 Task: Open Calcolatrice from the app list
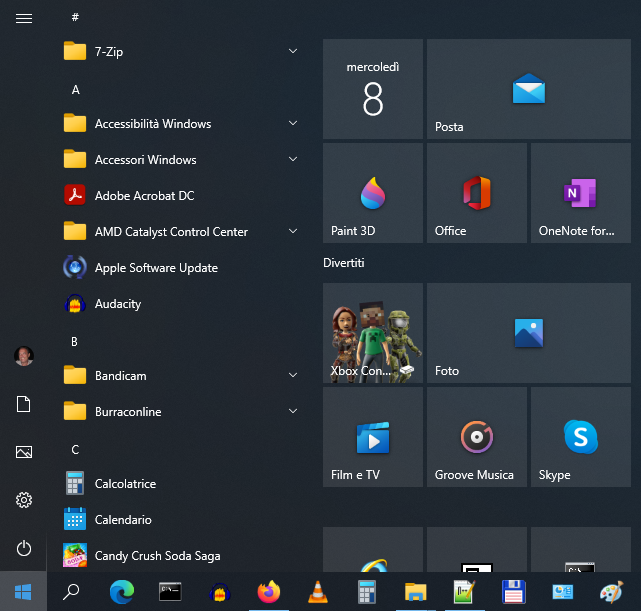click(182, 483)
